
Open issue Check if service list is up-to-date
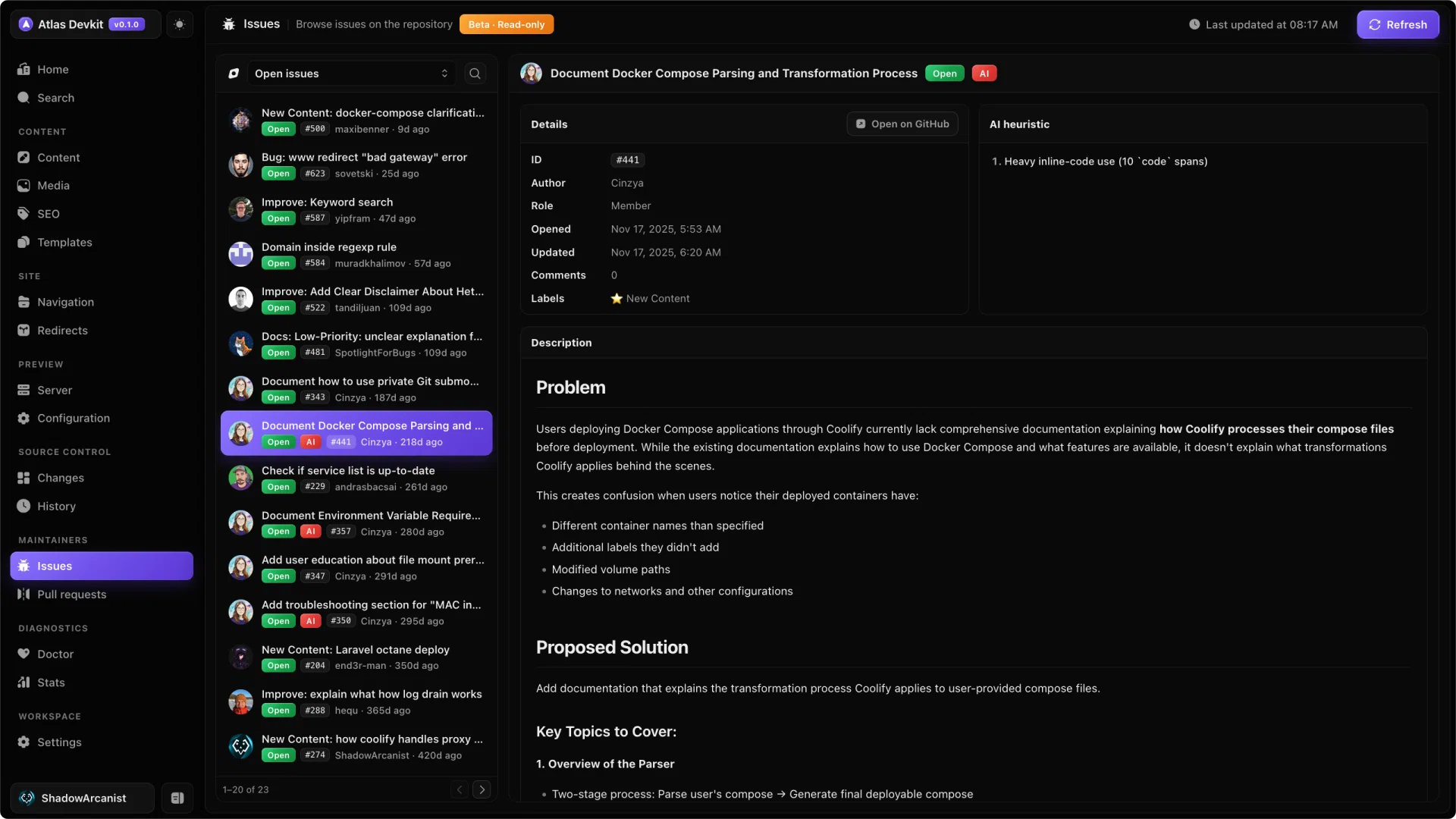(x=356, y=478)
